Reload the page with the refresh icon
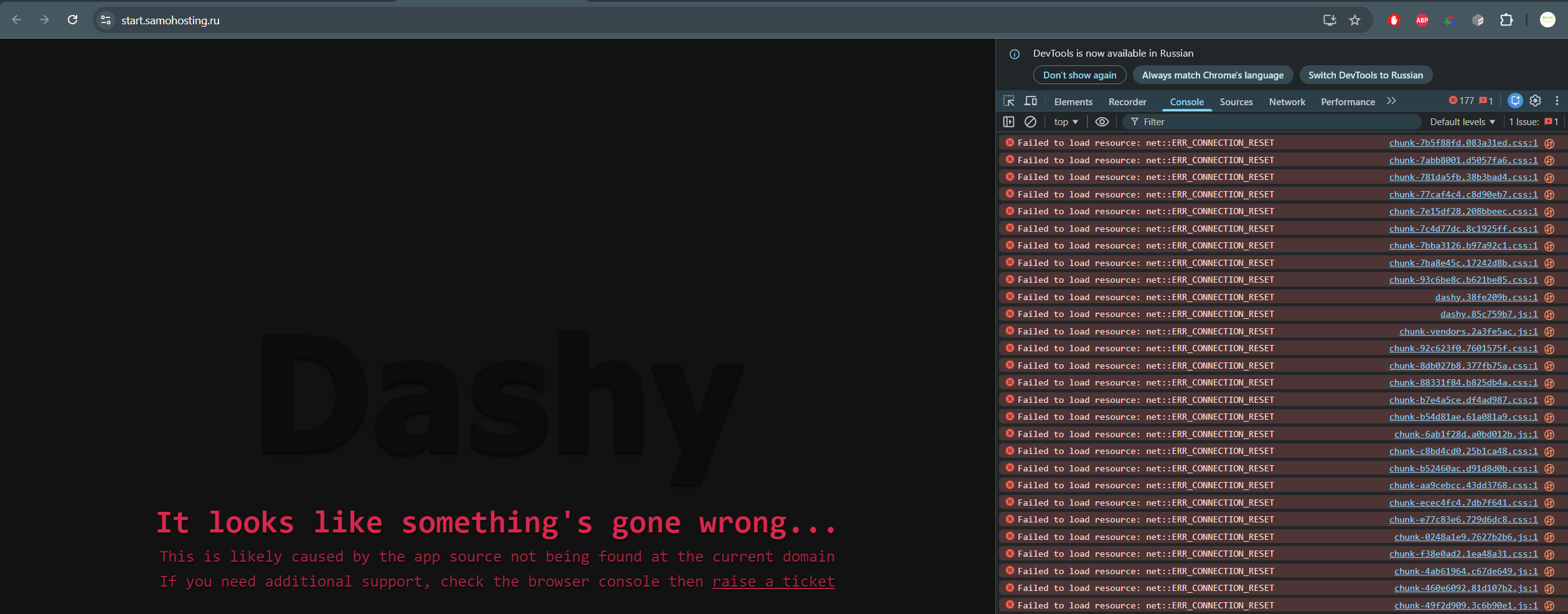Viewport: 1568px width, 614px height. [x=73, y=20]
